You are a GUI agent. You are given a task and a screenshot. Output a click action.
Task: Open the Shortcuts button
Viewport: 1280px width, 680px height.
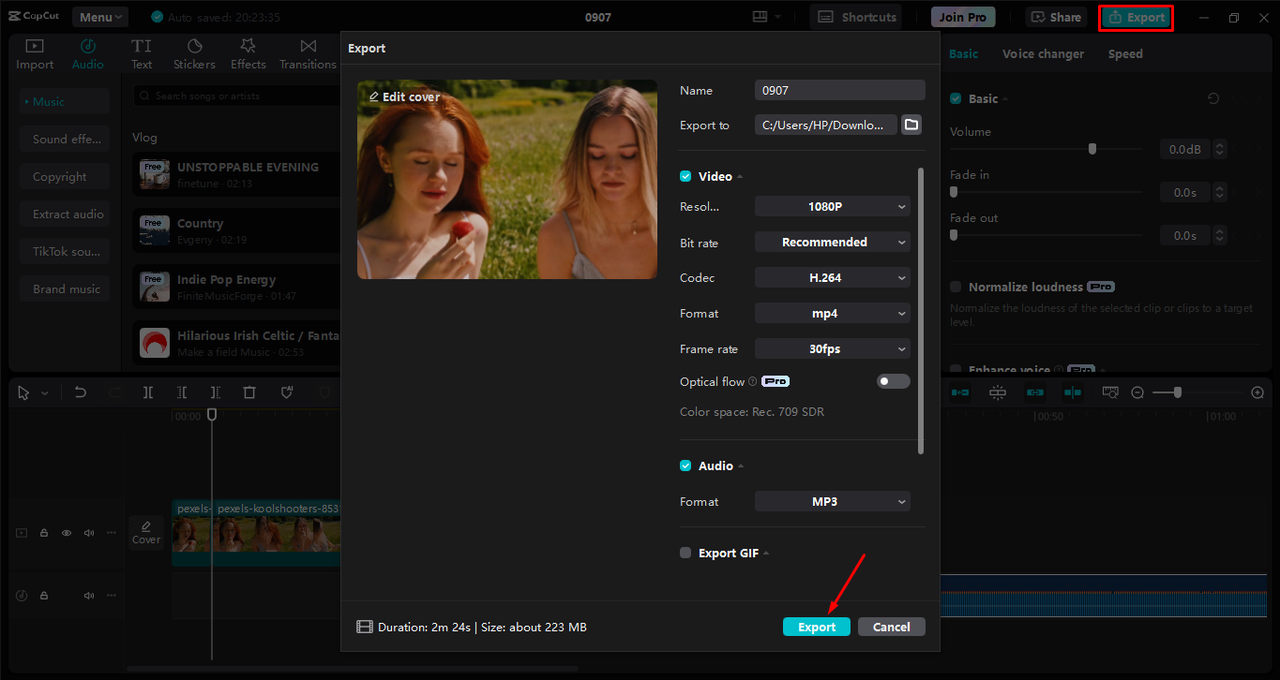coord(856,17)
